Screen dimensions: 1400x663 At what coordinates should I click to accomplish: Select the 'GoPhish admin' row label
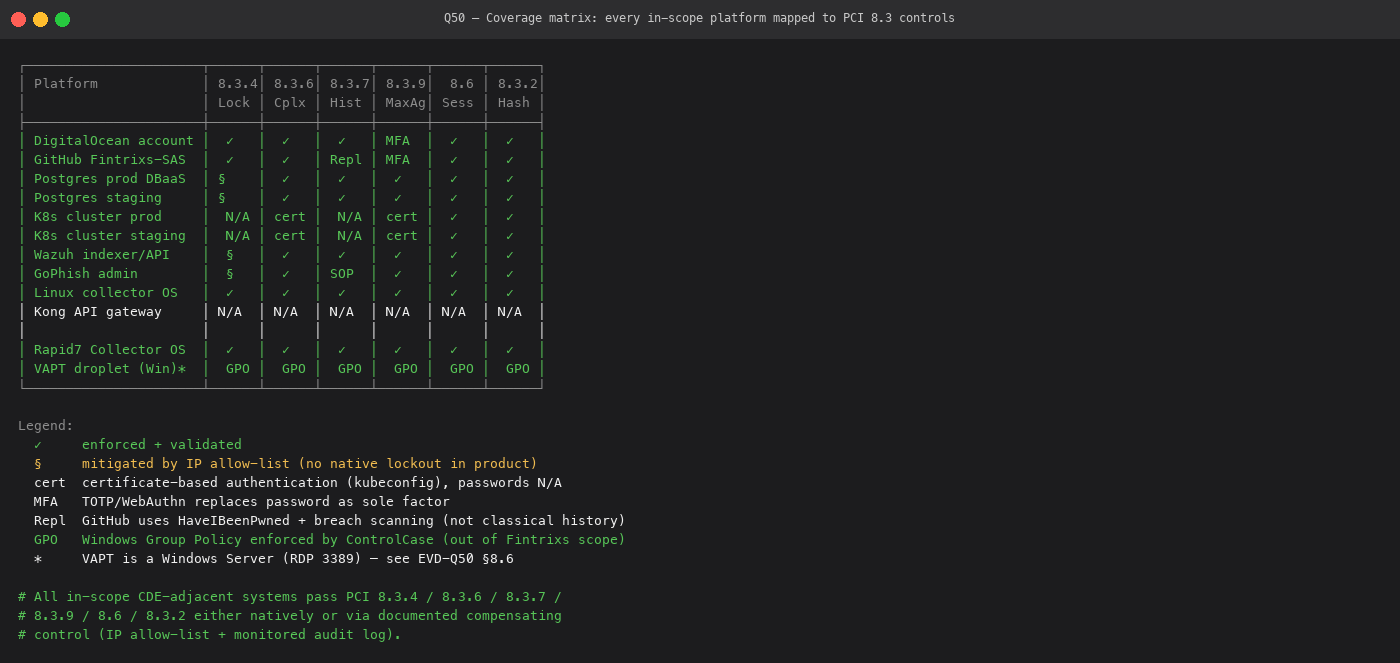(x=86, y=274)
